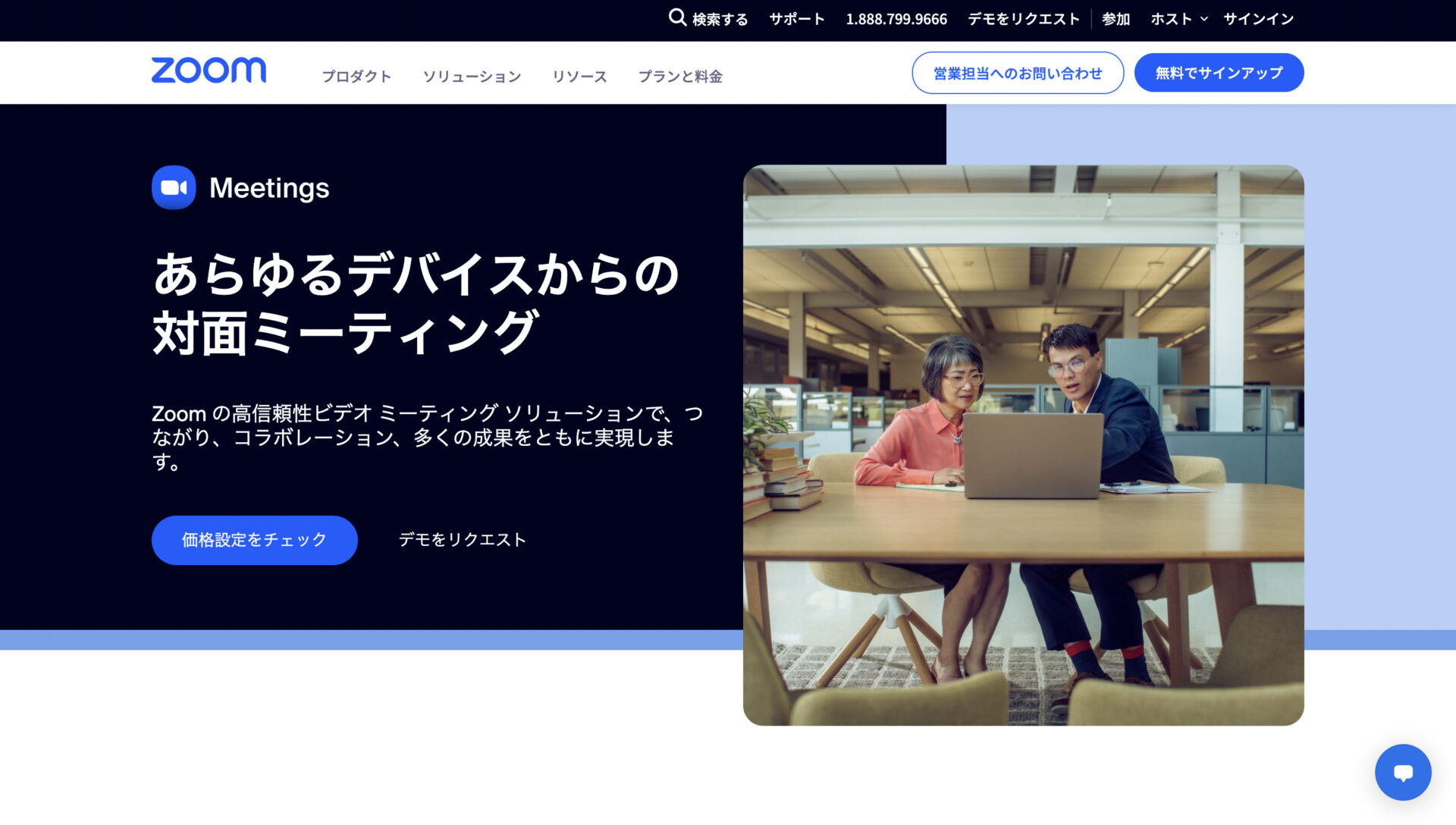Click 無料でサインアップ button
This screenshot has height=825, width=1456.
point(1218,72)
